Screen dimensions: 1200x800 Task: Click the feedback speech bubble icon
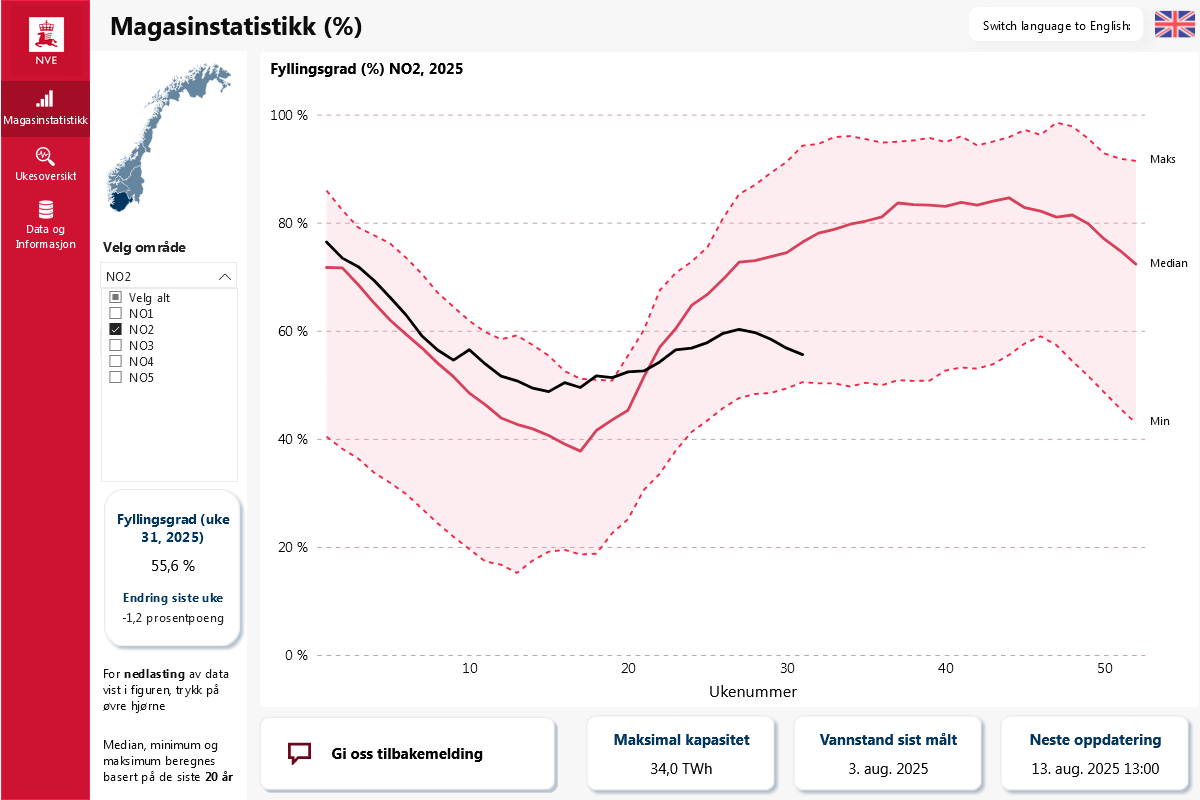299,753
